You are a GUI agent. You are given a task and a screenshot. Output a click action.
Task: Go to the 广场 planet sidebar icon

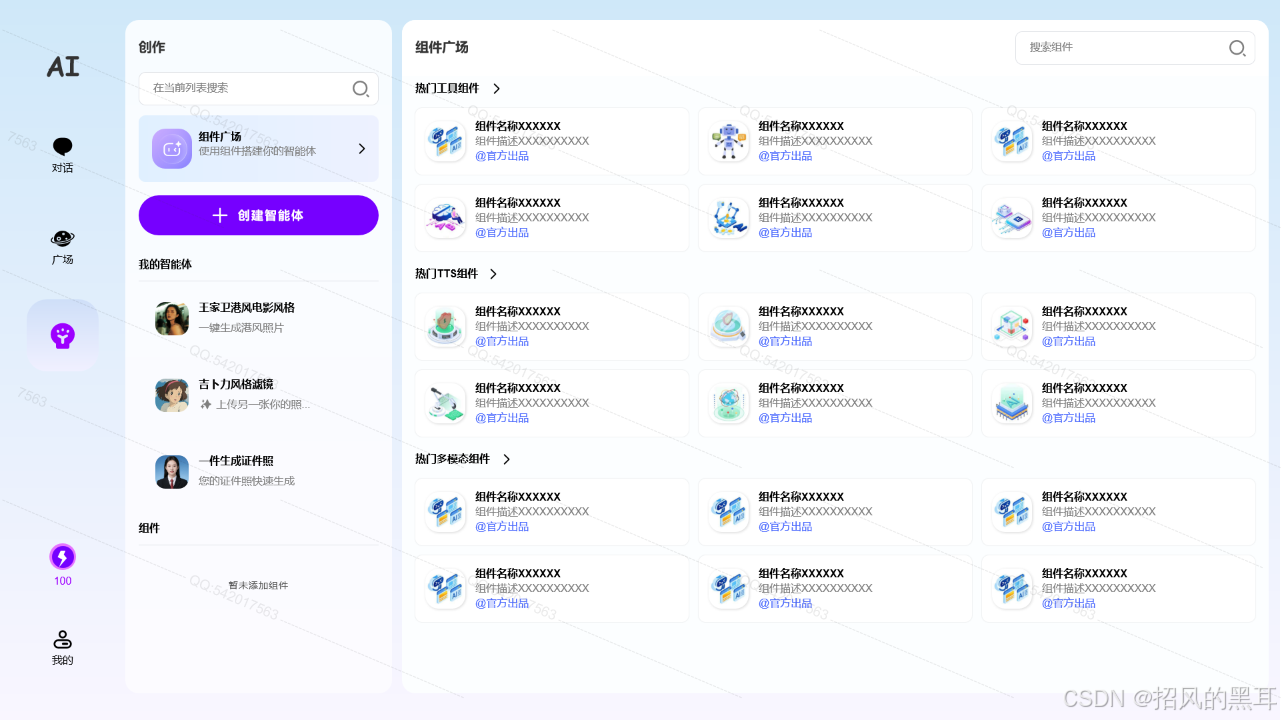(x=62, y=238)
